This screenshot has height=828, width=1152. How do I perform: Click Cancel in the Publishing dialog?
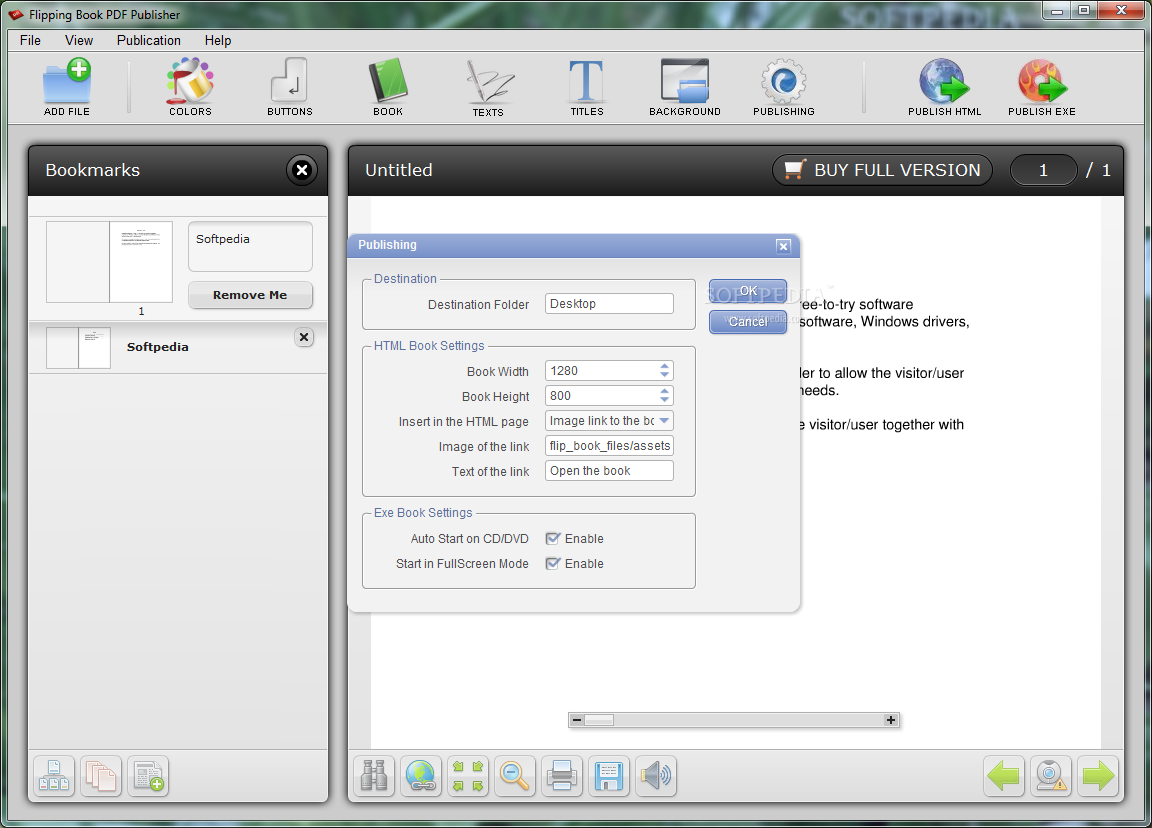click(x=748, y=322)
